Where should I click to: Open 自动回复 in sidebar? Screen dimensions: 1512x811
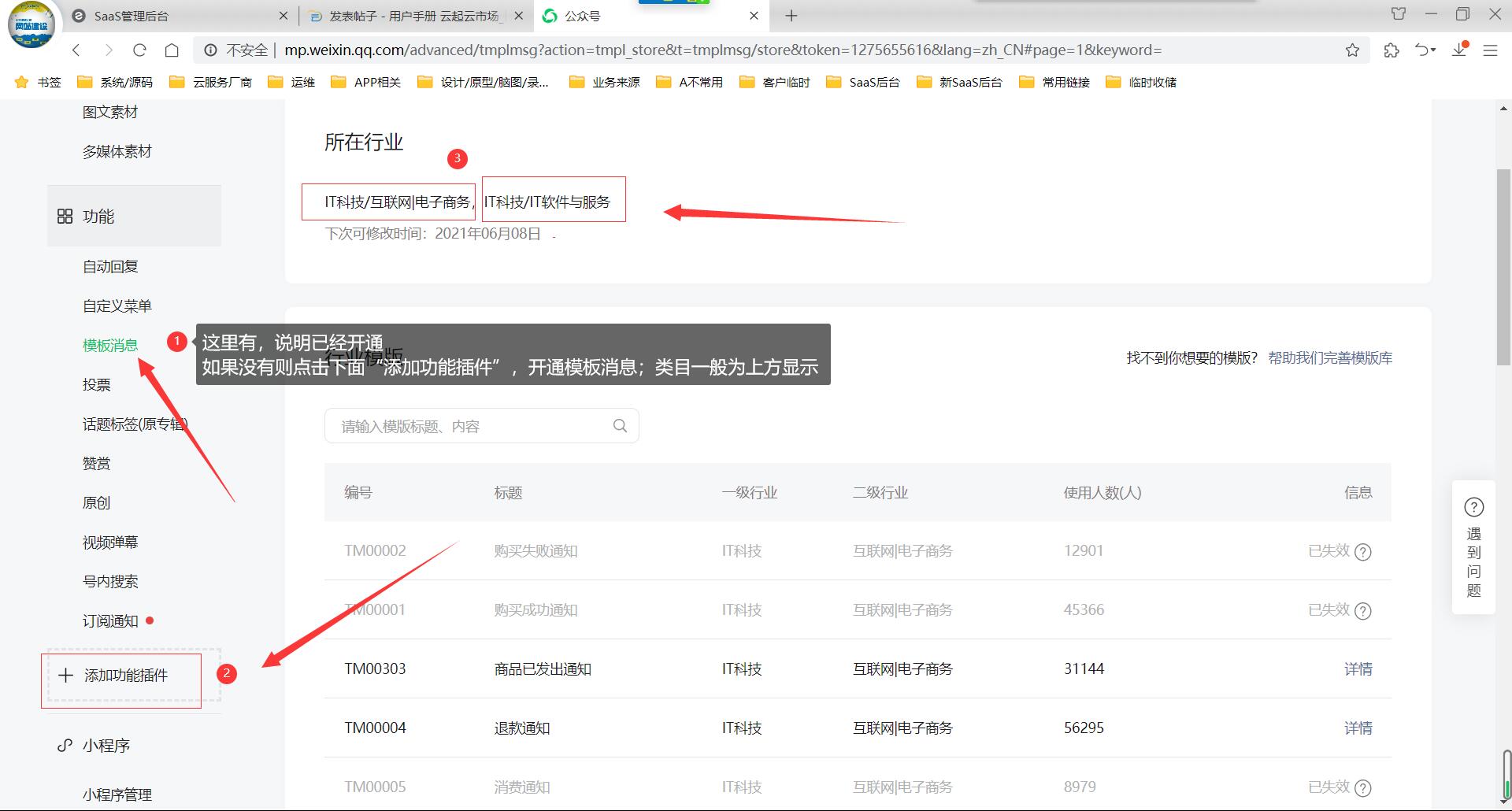[x=110, y=267]
